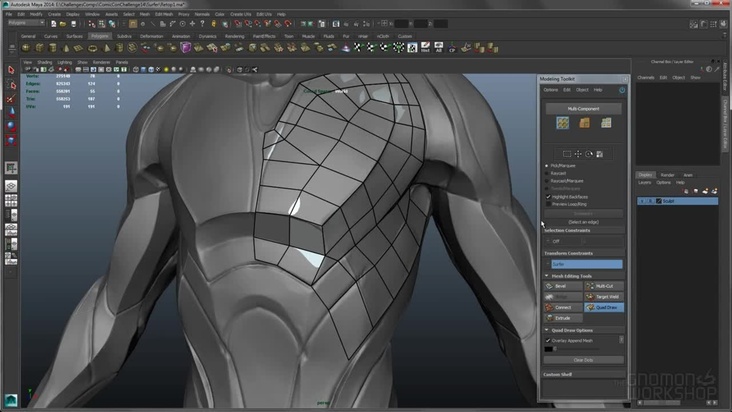Toggle Sculpt layer visibility checkbox
The height and width of the screenshot is (412, 732).
point(642,201)
